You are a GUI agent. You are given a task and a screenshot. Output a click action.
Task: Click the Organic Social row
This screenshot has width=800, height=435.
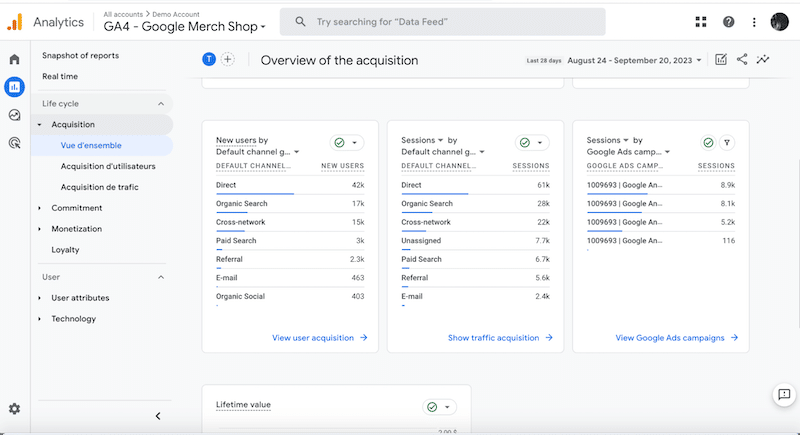click(290, 296)
